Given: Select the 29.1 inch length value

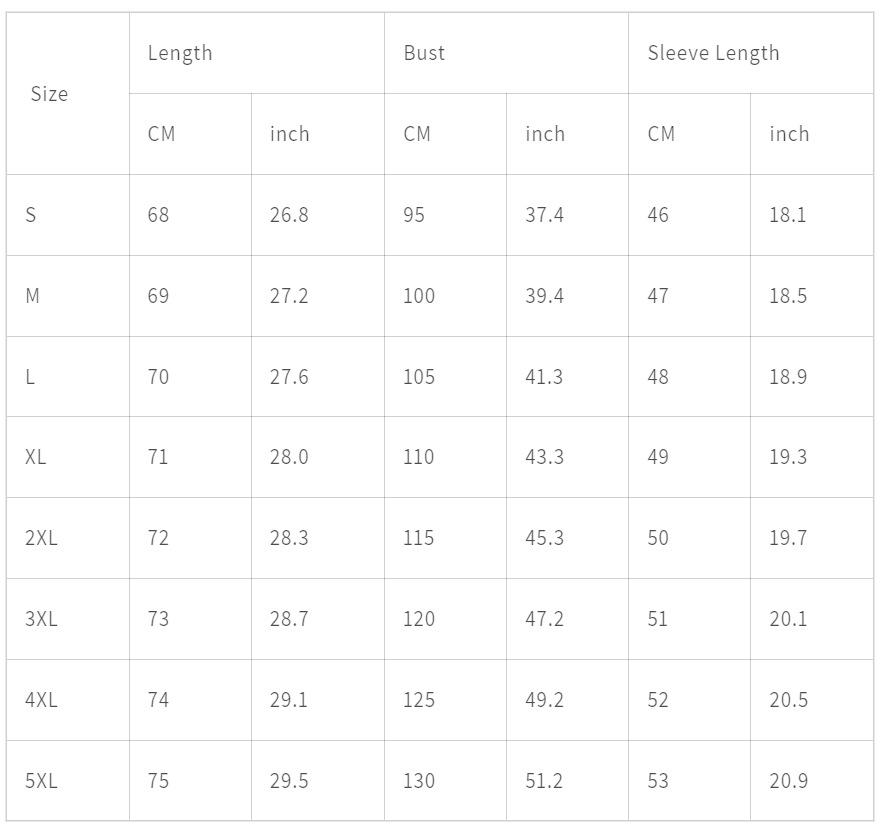Looking at the screenshot, I should coord(289,700).
